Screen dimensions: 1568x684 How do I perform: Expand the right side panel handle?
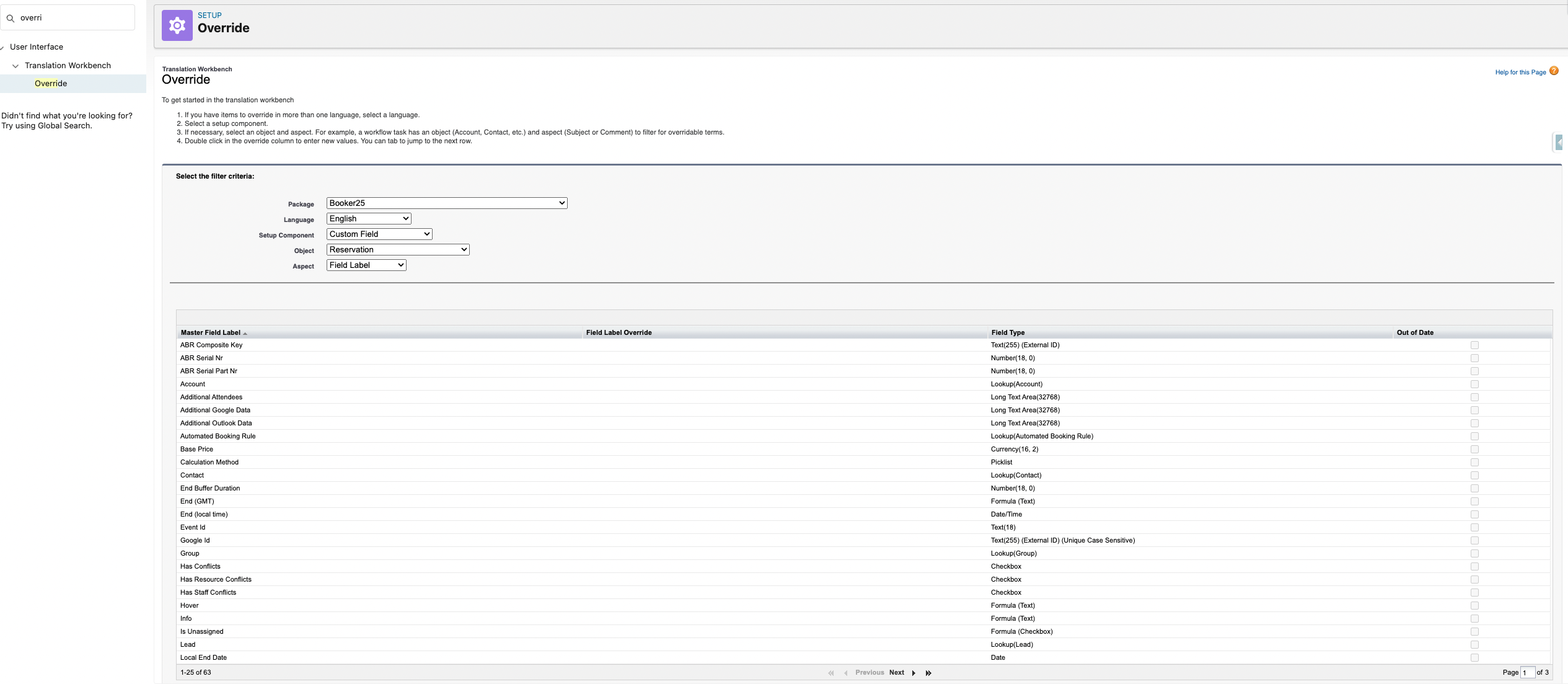(1559, 143)
